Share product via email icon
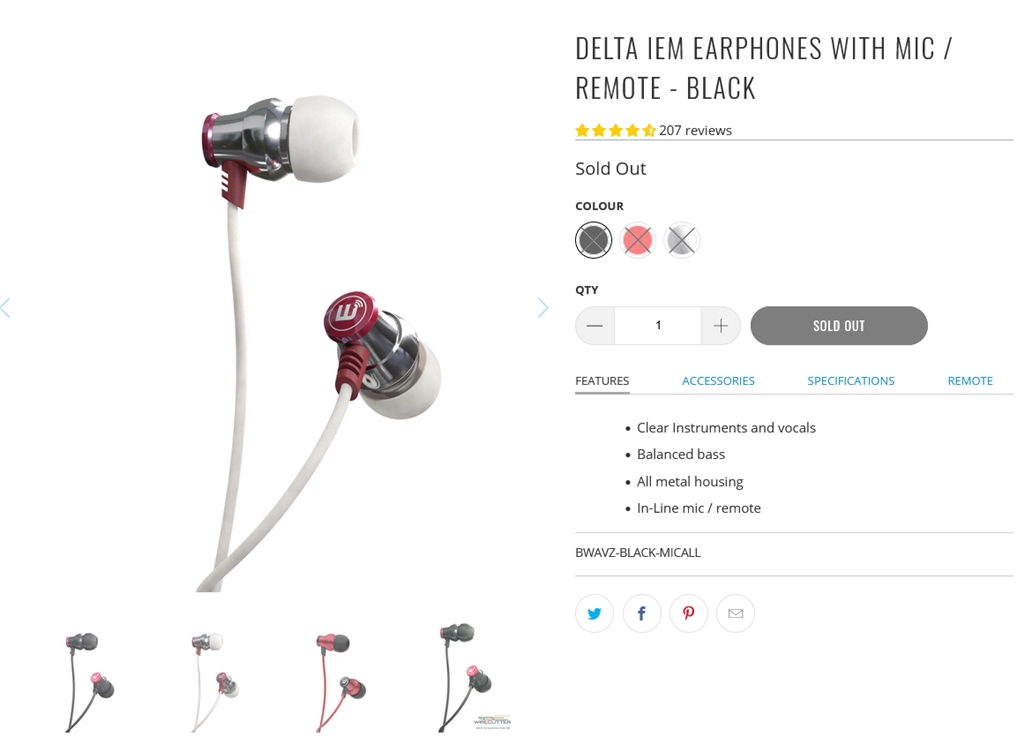 tap(735, 613)
